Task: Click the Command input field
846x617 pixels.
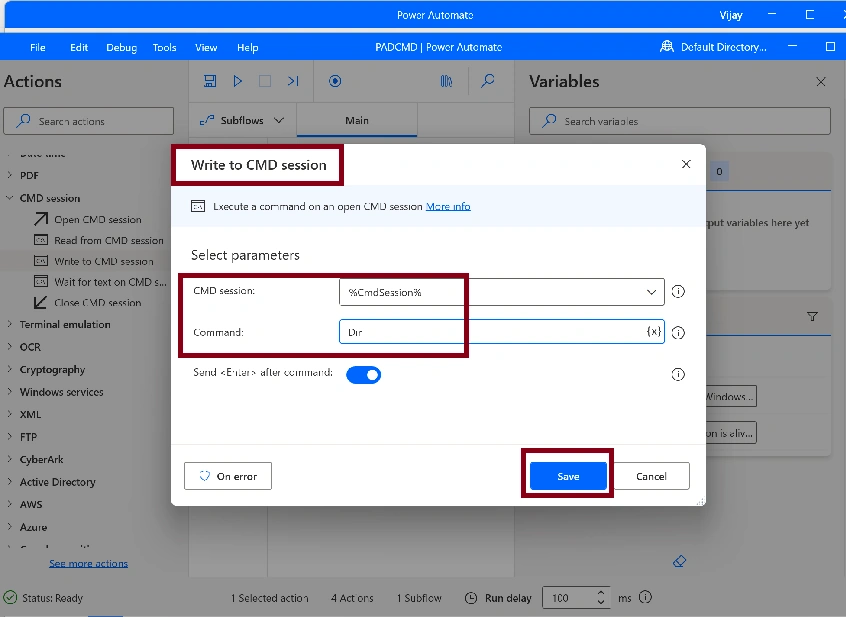Action: [502, 332]
